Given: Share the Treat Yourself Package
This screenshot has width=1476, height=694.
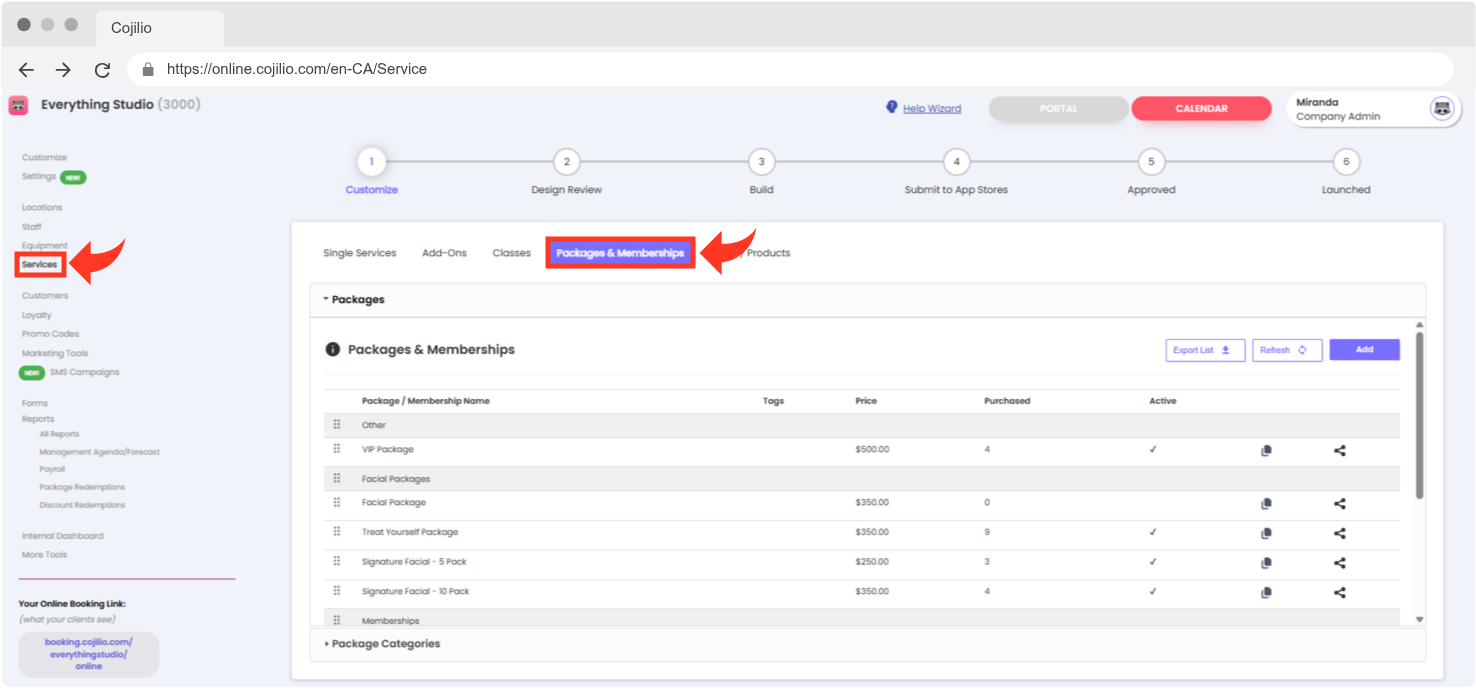Looking at the screenshot, I should (1340, 533).
